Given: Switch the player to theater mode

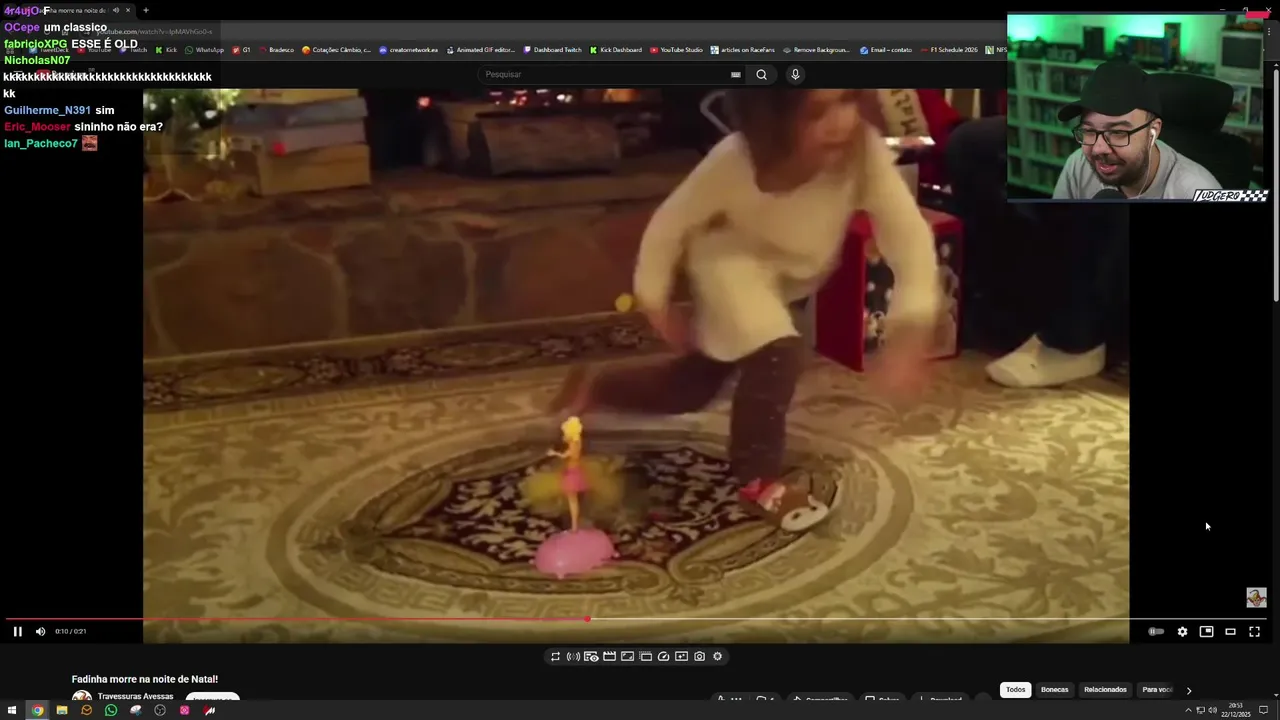Looking at the screenshot, I should click(1230, 631).
